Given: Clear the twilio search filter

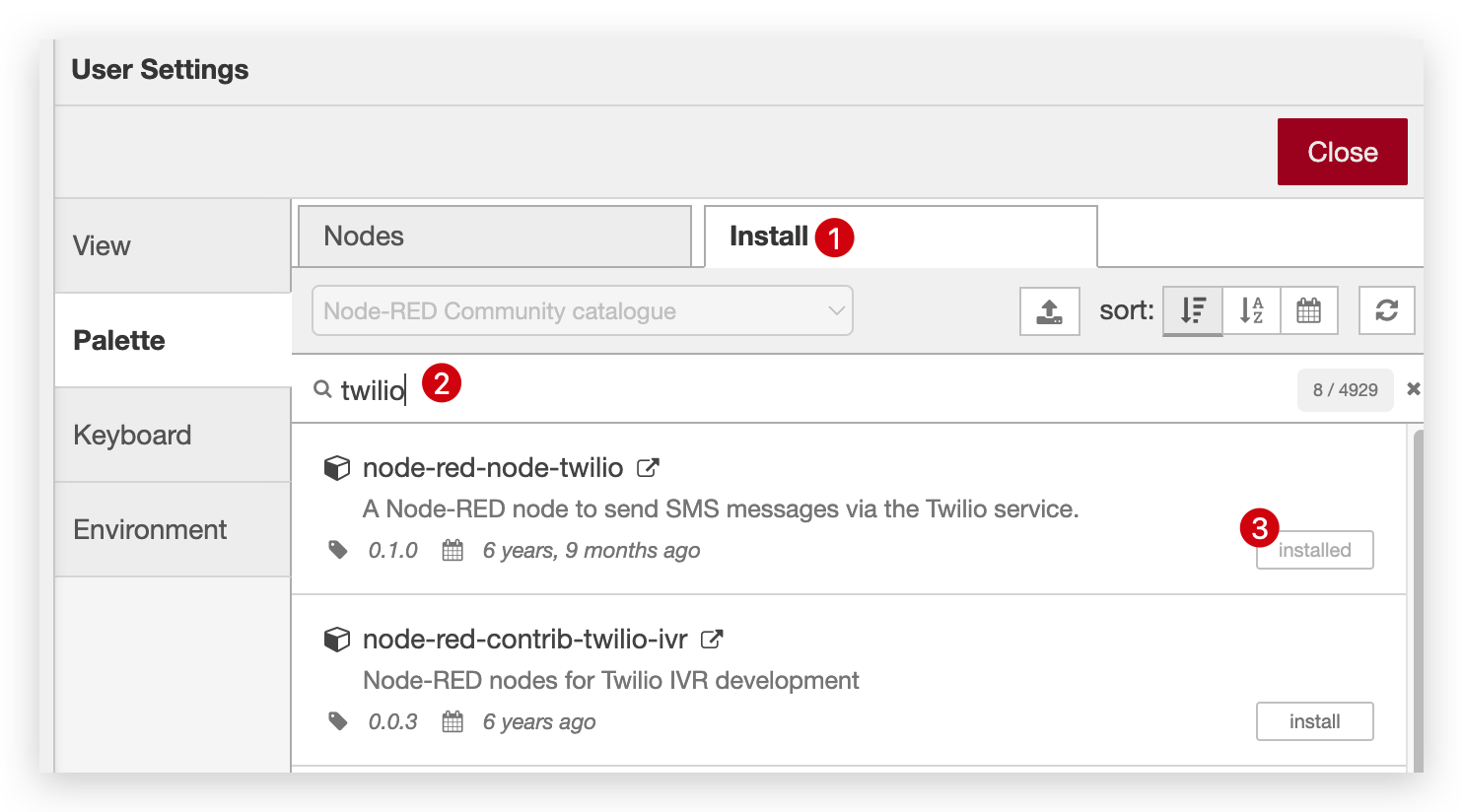Looking at the screenshot, I should pyautogui.click(x=1413, y=389).
